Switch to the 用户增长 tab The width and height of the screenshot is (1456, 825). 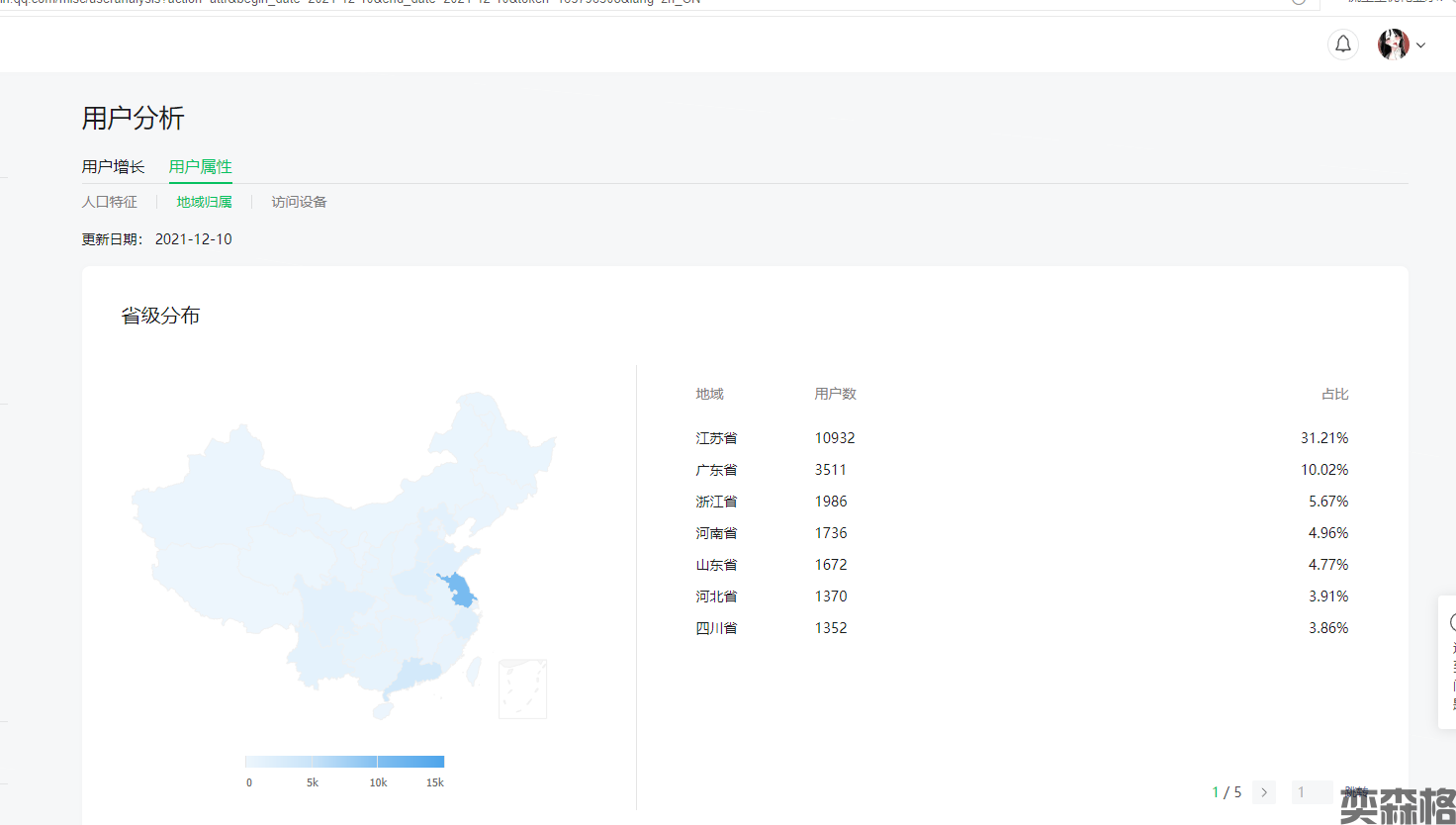(x=113, y=167)
